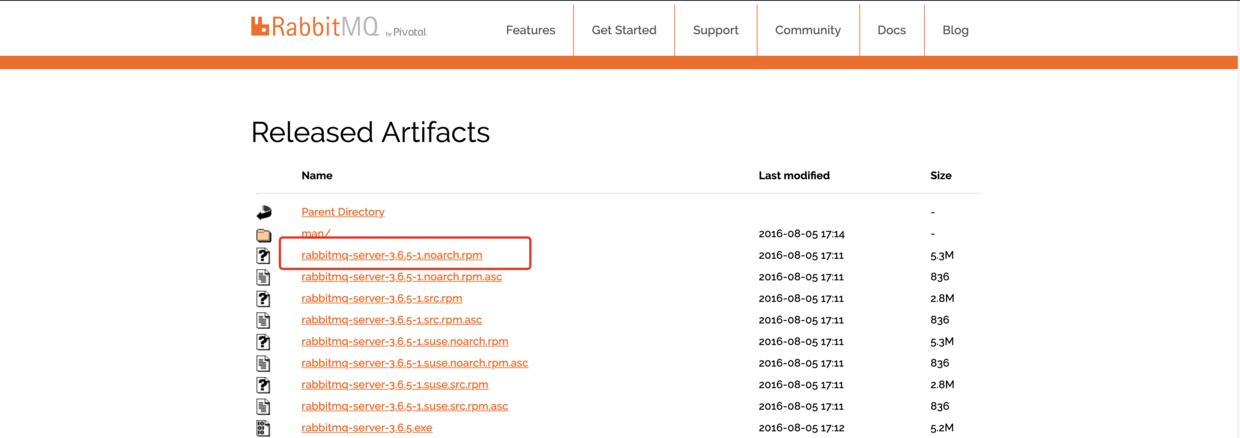
Task: Click the file icon beside rabbitmq-server-3.6.5-1.suse.noarch.rpm
Action: [264, 342]
